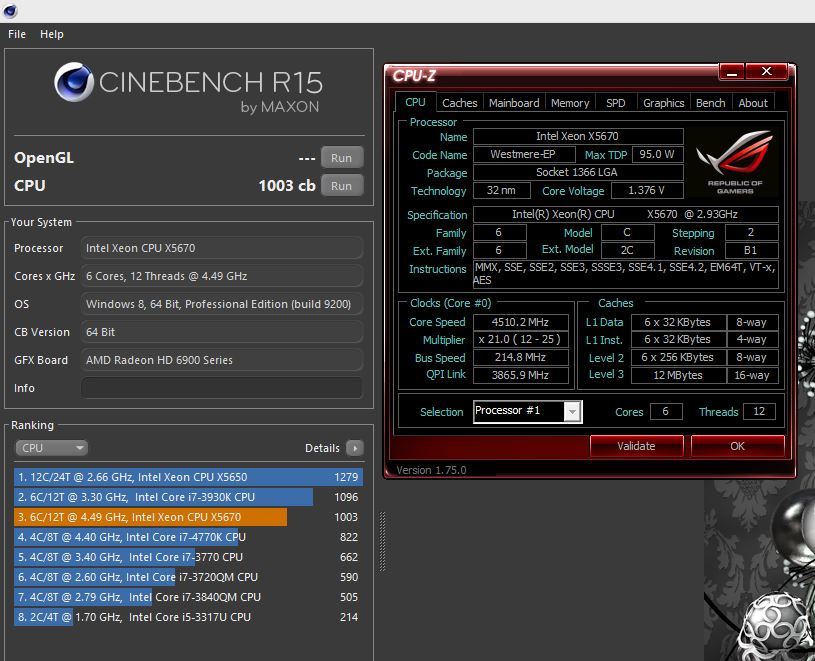Switch to the Caches tab in CPU-Z
The height and width of the screenshot is (661, 815).
(x=459, y=103)
